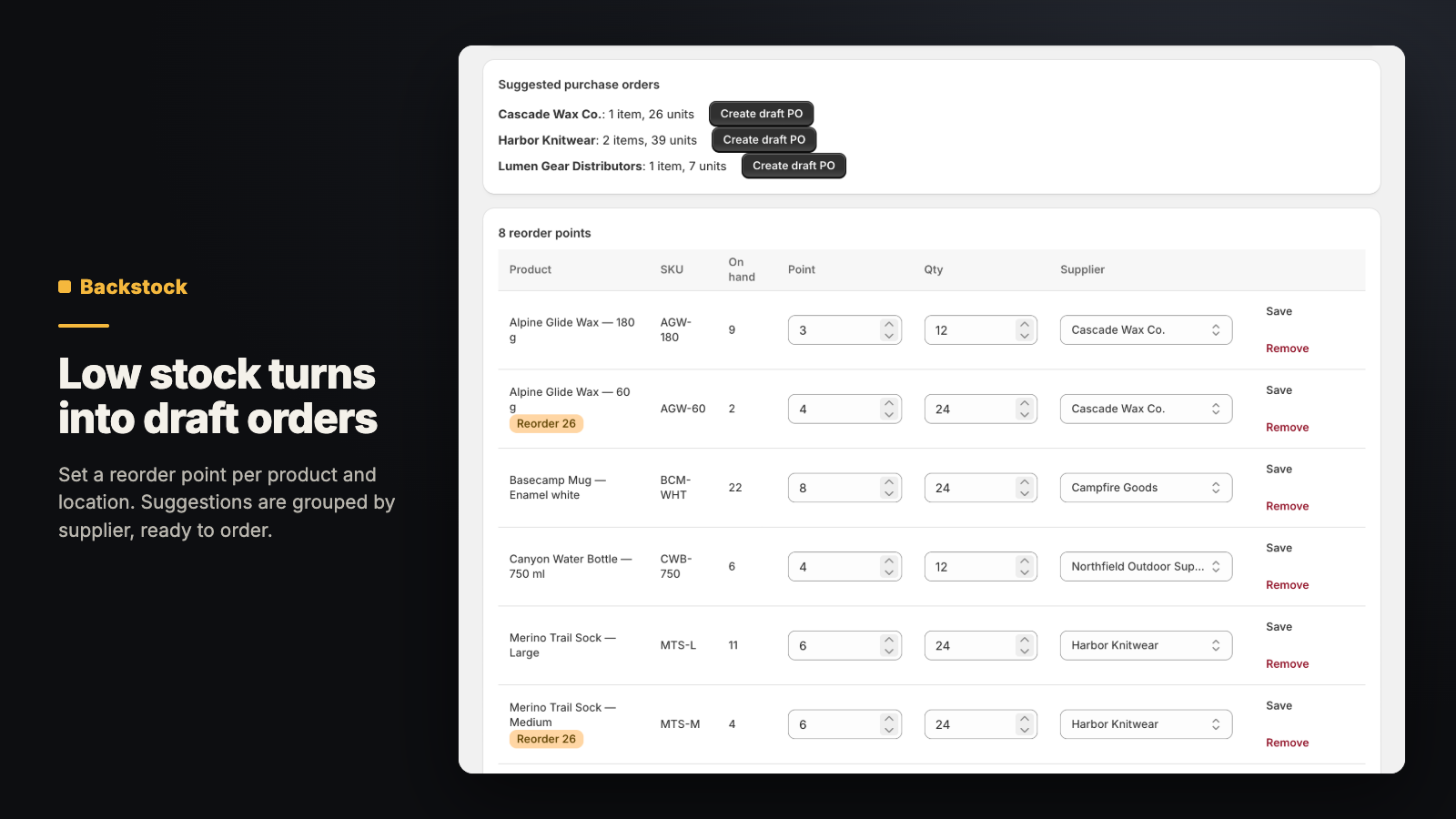Remove the Alpine Glide Wax 180 g row

pyautogui.click(x=1287, y=349)
